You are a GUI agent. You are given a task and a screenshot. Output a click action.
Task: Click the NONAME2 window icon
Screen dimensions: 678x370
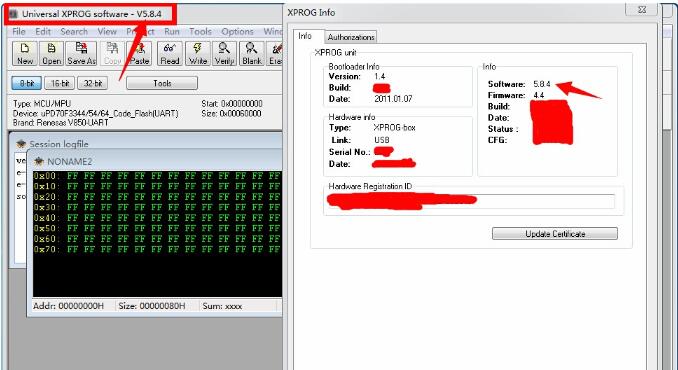click(x=39, y=162)
